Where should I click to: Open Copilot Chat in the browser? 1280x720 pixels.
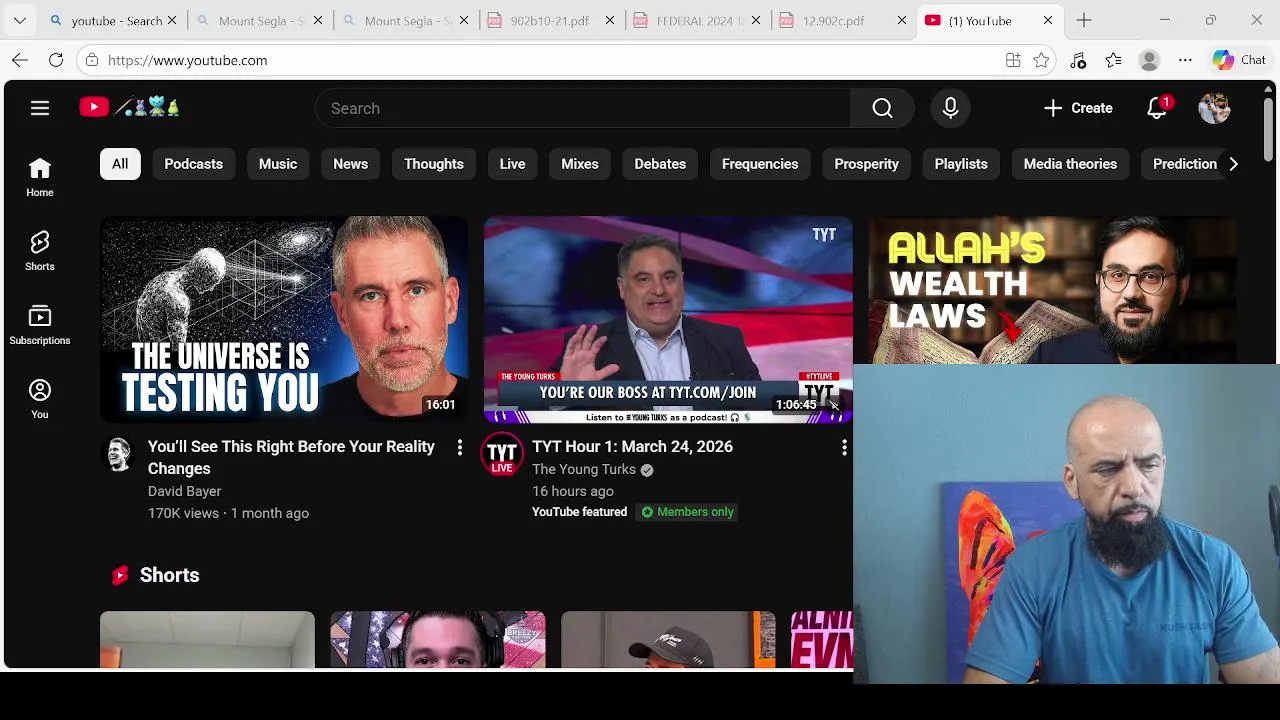click(1239, 60)
